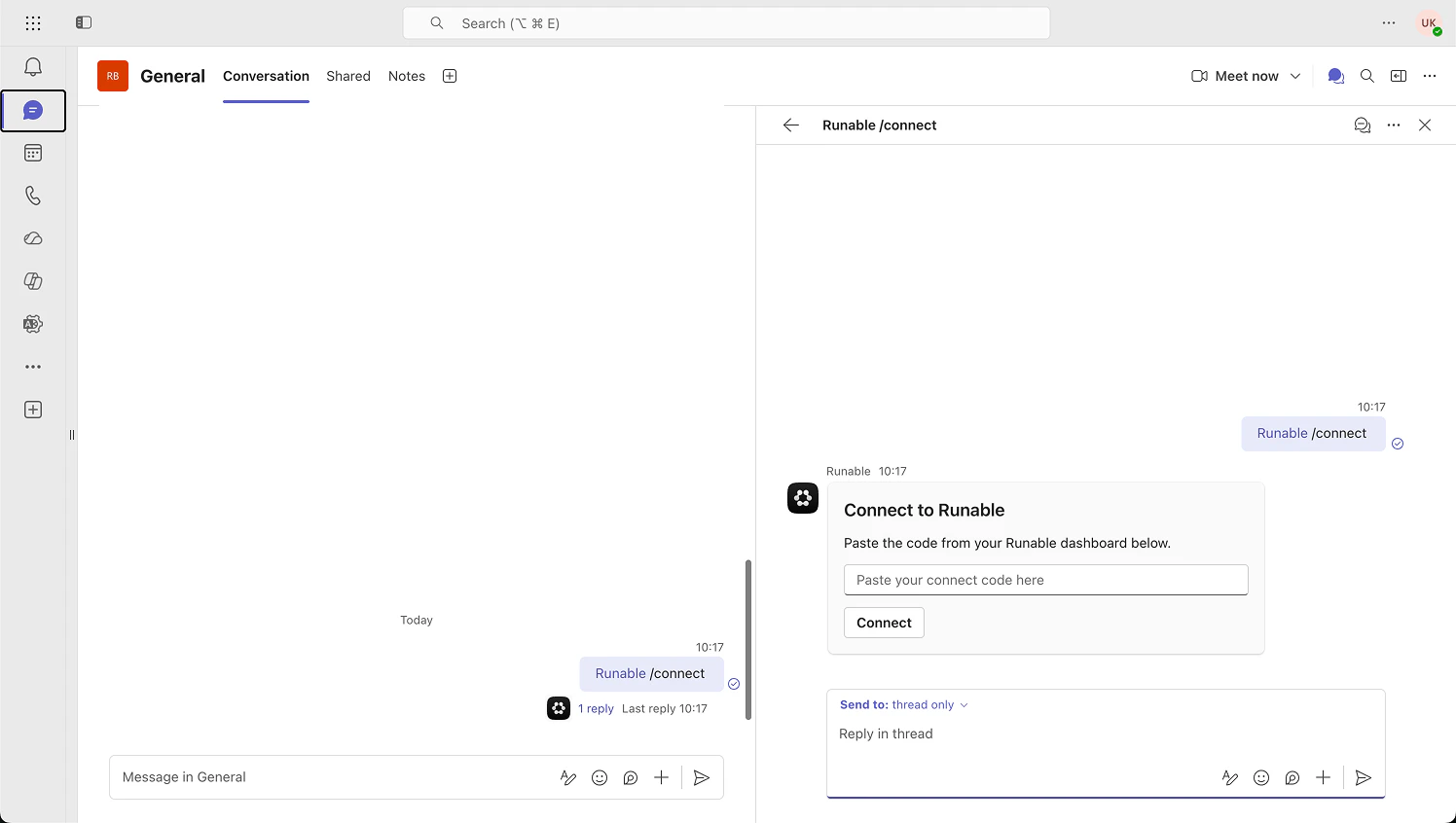The width and height of the screenshot is (1456, 823).
Task: Start a meeting with Meet now
Action: tap(1235, 76)
